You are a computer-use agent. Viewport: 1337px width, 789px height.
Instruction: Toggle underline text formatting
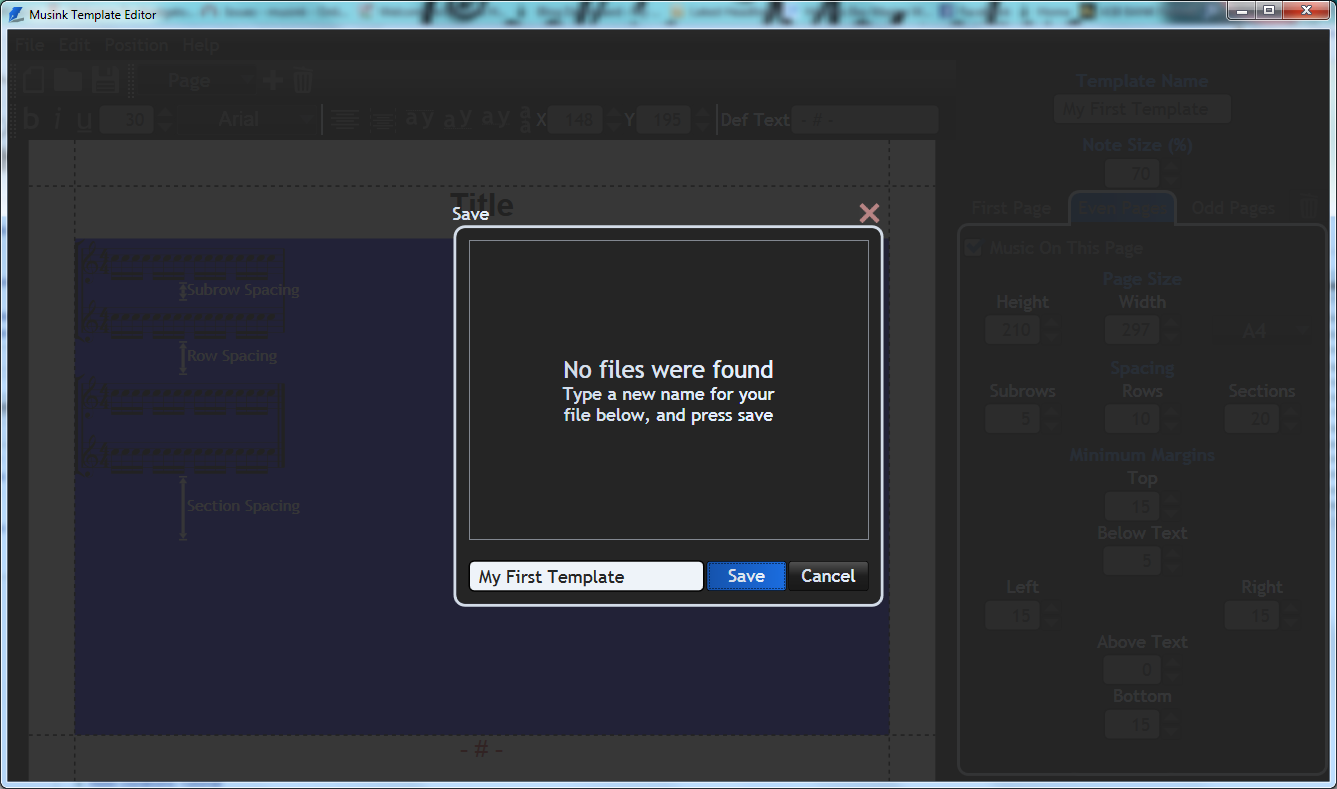pos(84,120)
